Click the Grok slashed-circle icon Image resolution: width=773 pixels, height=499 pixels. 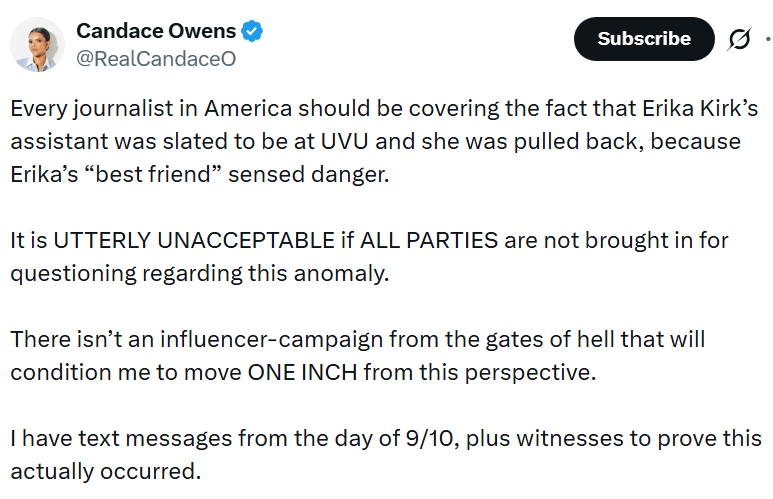[x=739, y=39]
